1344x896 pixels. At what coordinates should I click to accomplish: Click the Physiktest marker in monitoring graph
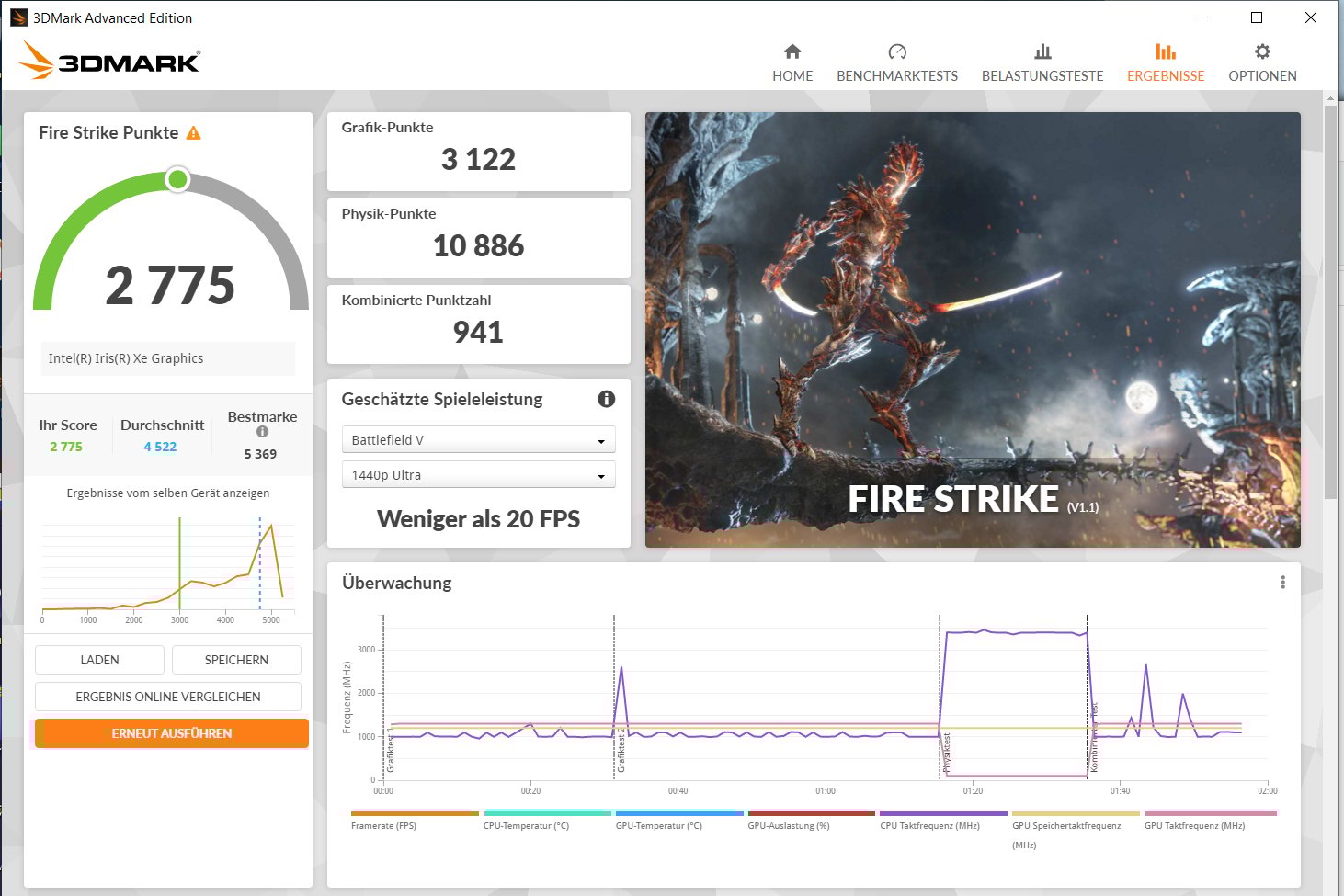coord(947,753)
